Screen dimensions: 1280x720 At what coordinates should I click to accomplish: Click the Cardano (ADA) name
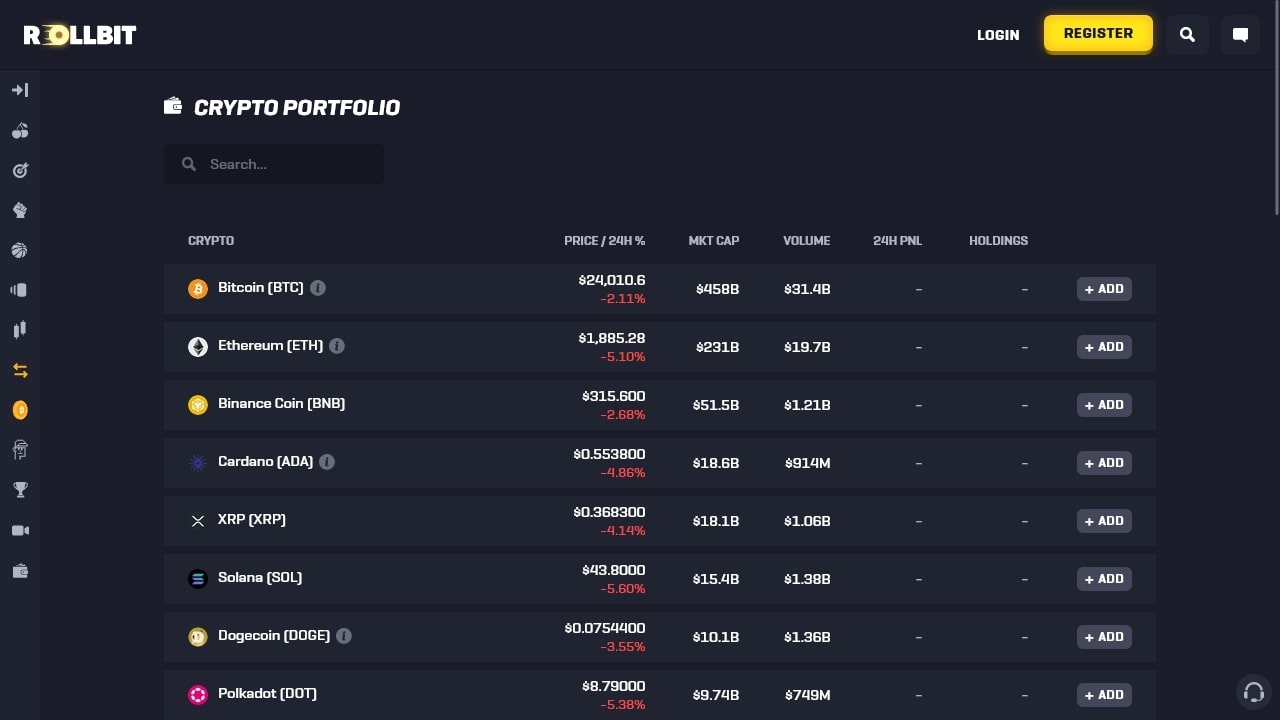[x=266, y=461]
